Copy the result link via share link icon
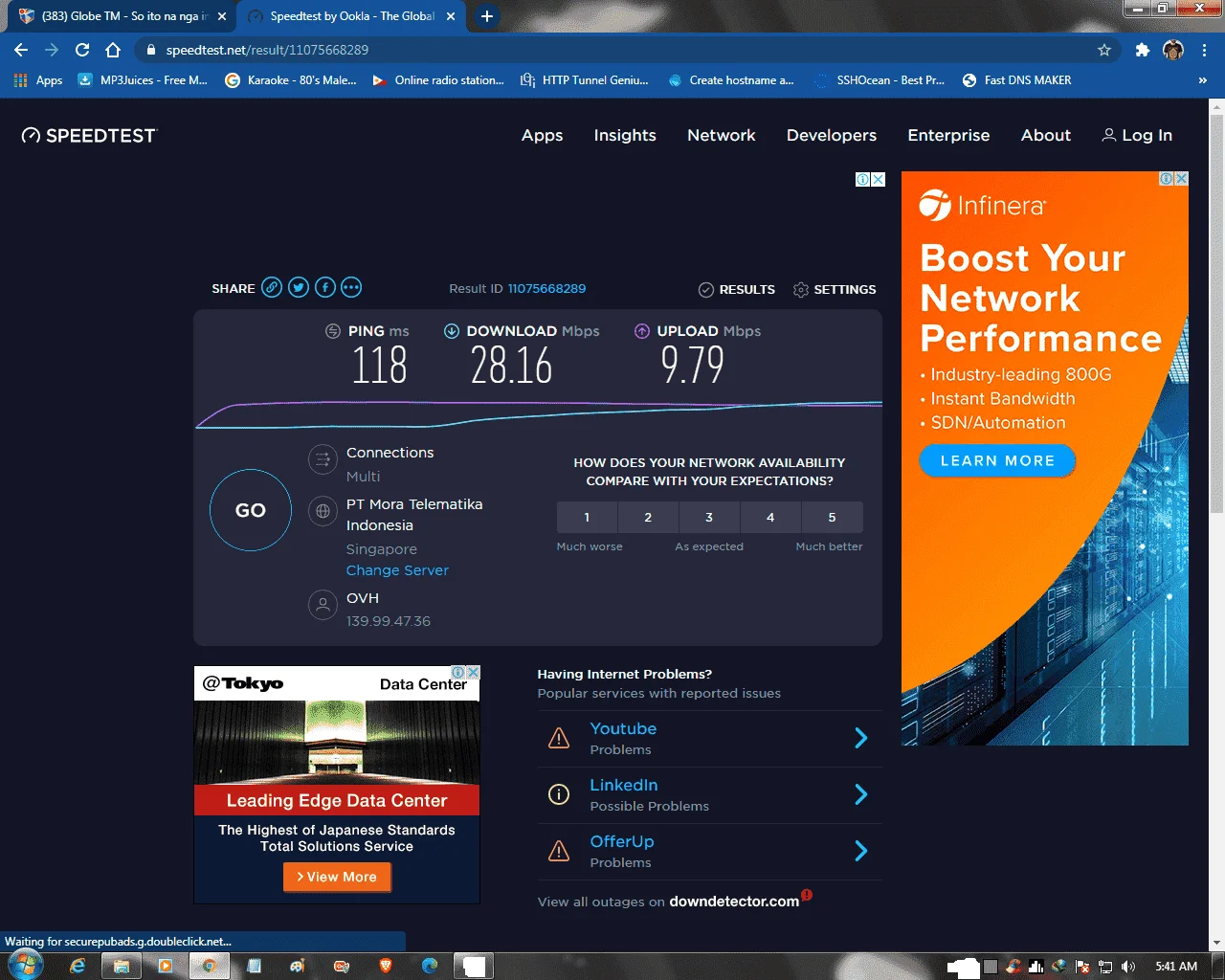 pos(272,287)
